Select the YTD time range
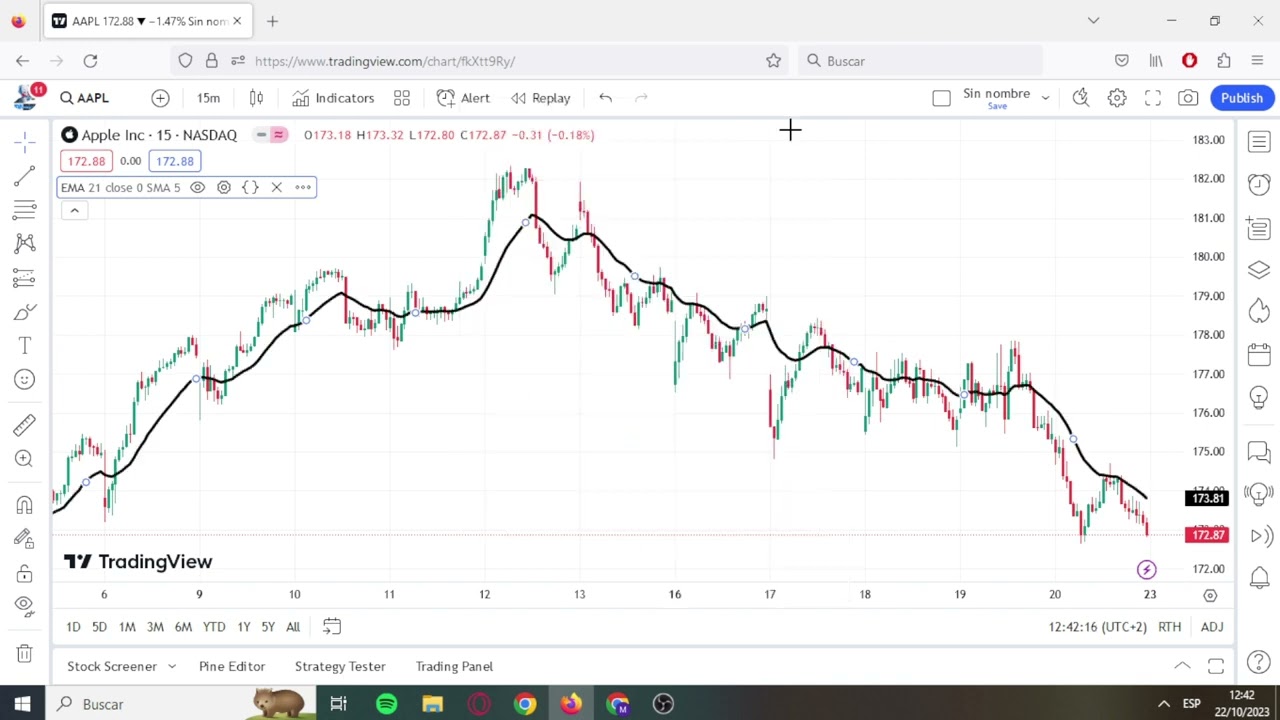This screenshot has width=1280, height=720. click(214, 627)
